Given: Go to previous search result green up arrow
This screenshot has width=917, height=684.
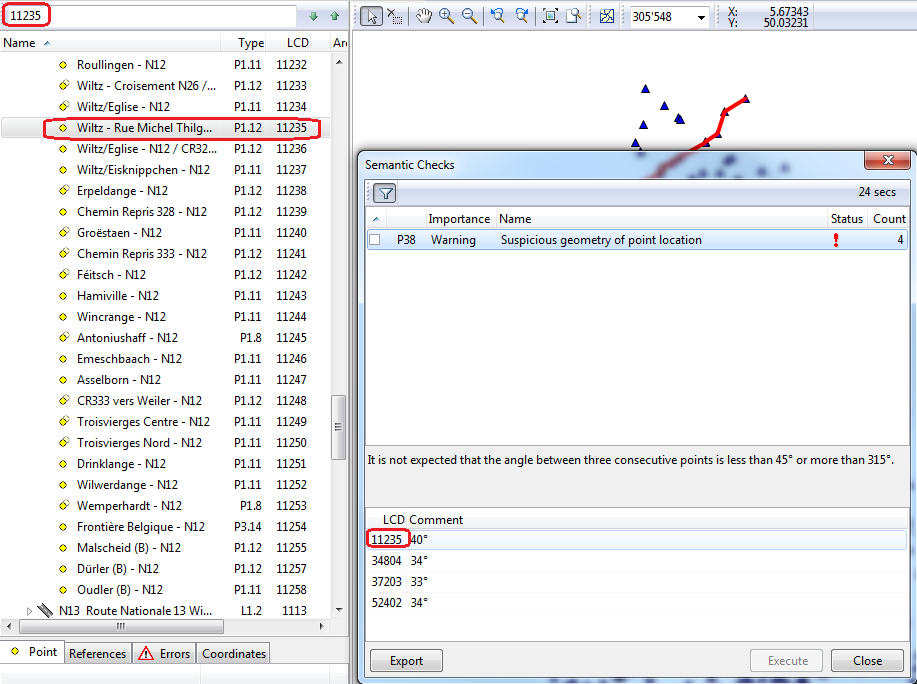Looking at the screenshot, I should [334, 16].
